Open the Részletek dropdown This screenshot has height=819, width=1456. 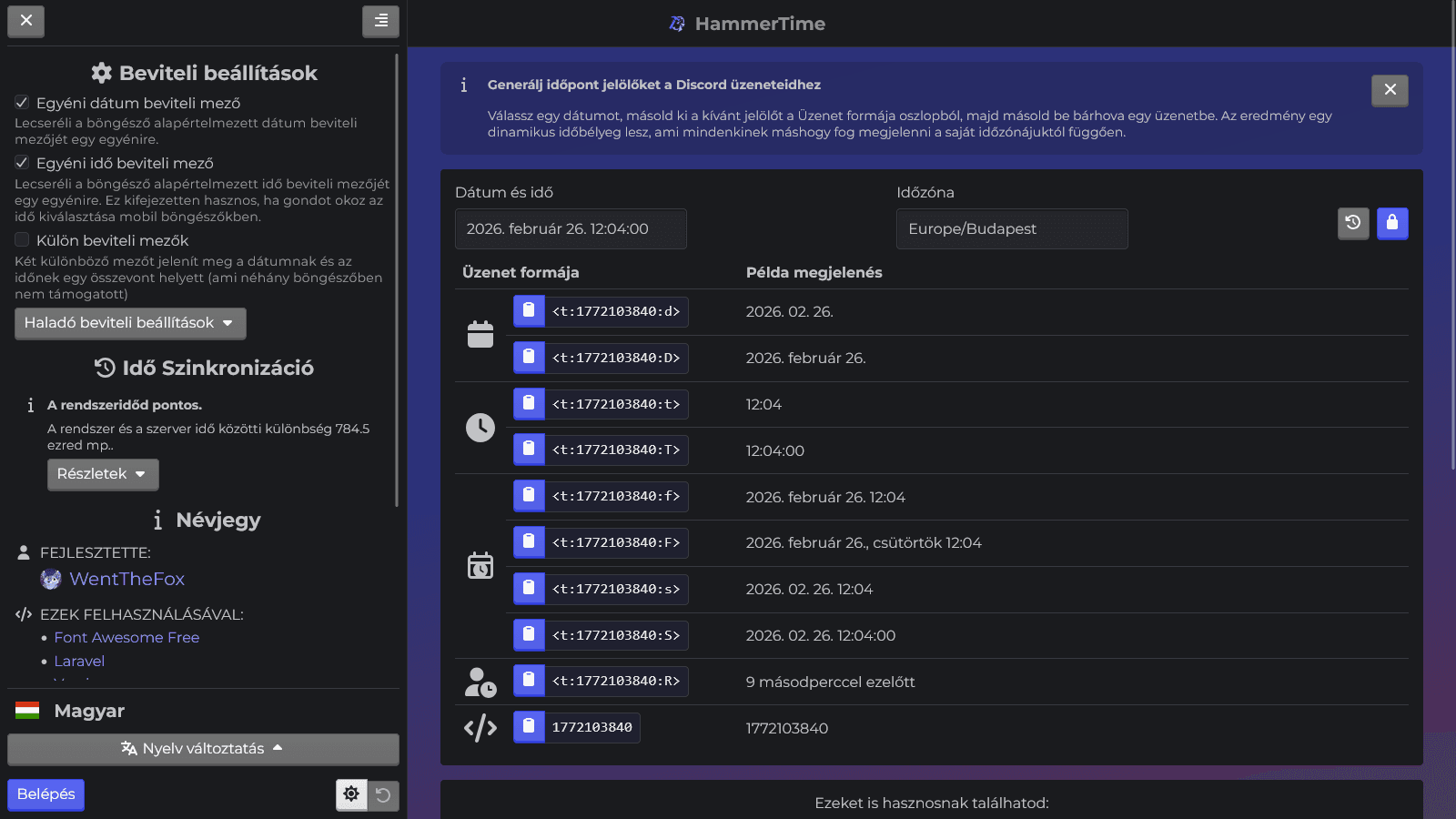coord(103,474)
